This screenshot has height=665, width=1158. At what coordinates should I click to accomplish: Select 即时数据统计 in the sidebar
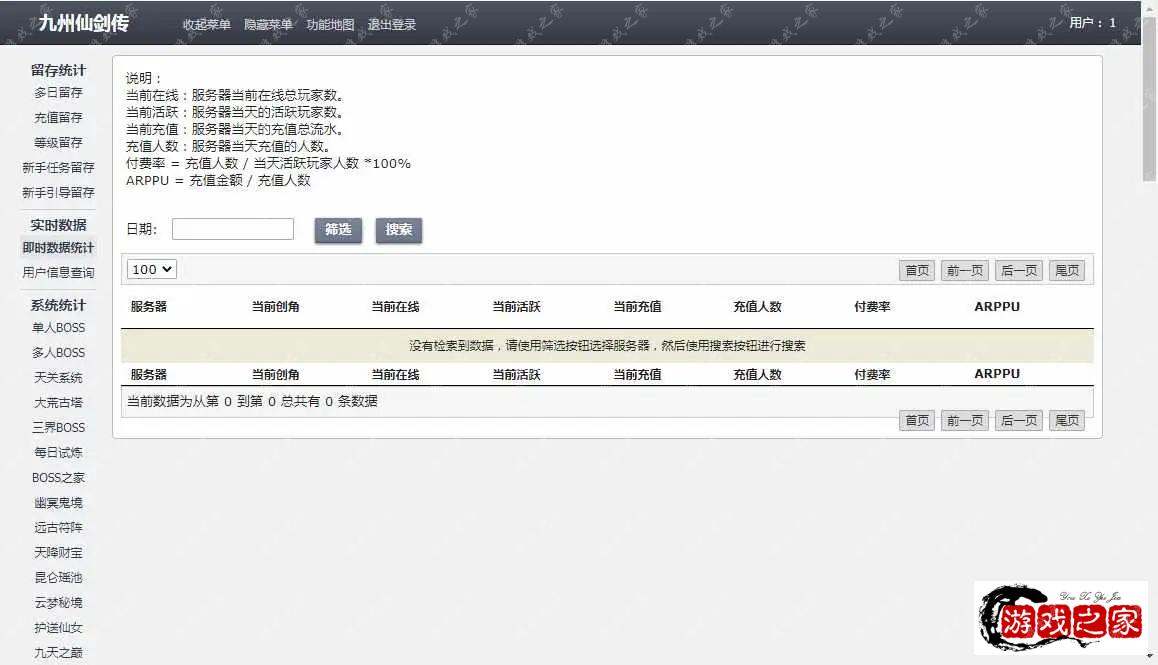[58, 248]
